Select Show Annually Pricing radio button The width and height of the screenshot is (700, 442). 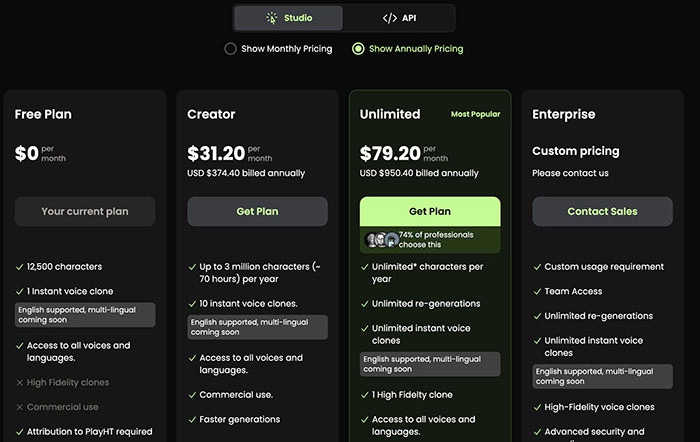point(358,48)
